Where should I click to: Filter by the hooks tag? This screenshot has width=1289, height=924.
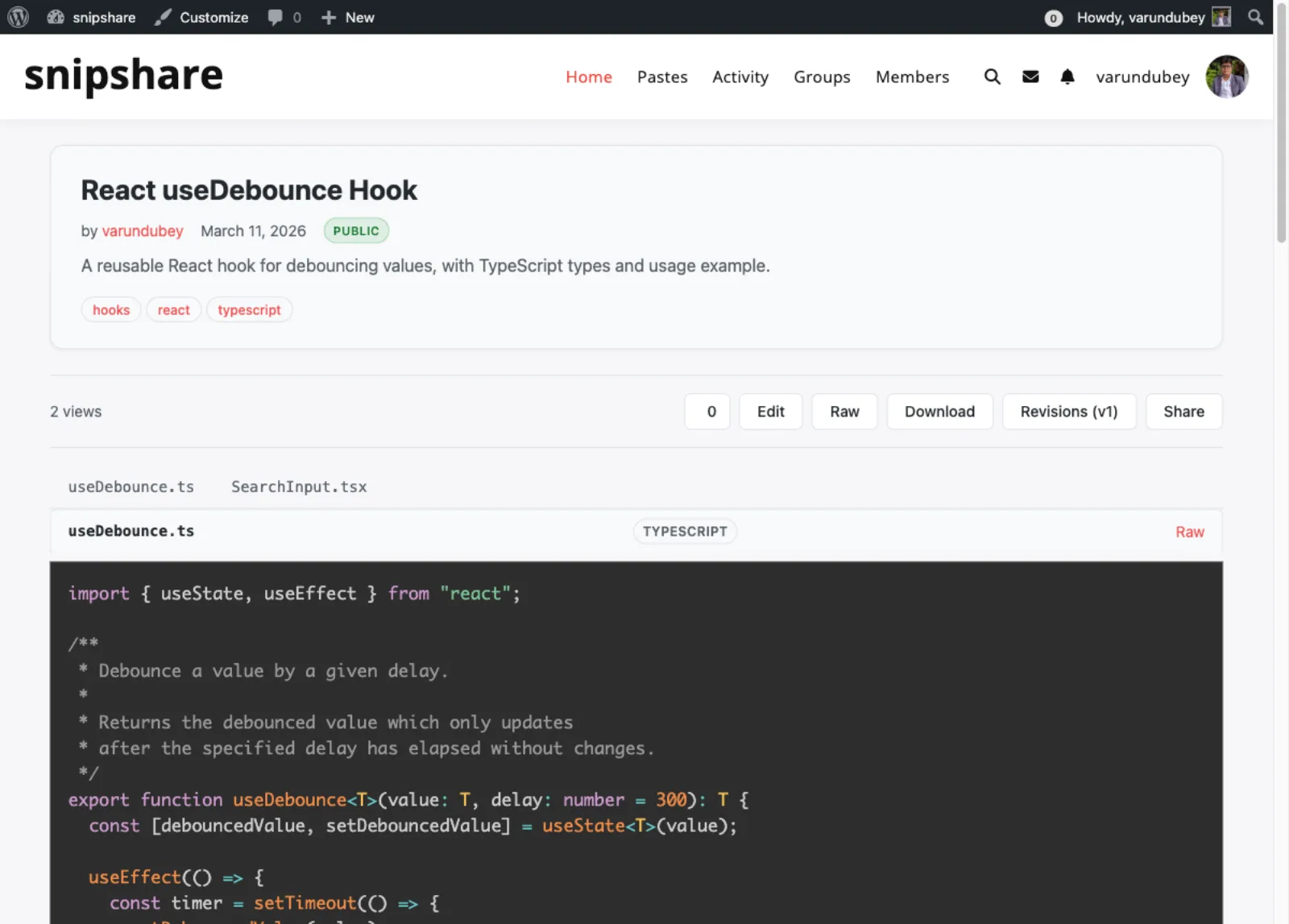[x=111, y=310]
